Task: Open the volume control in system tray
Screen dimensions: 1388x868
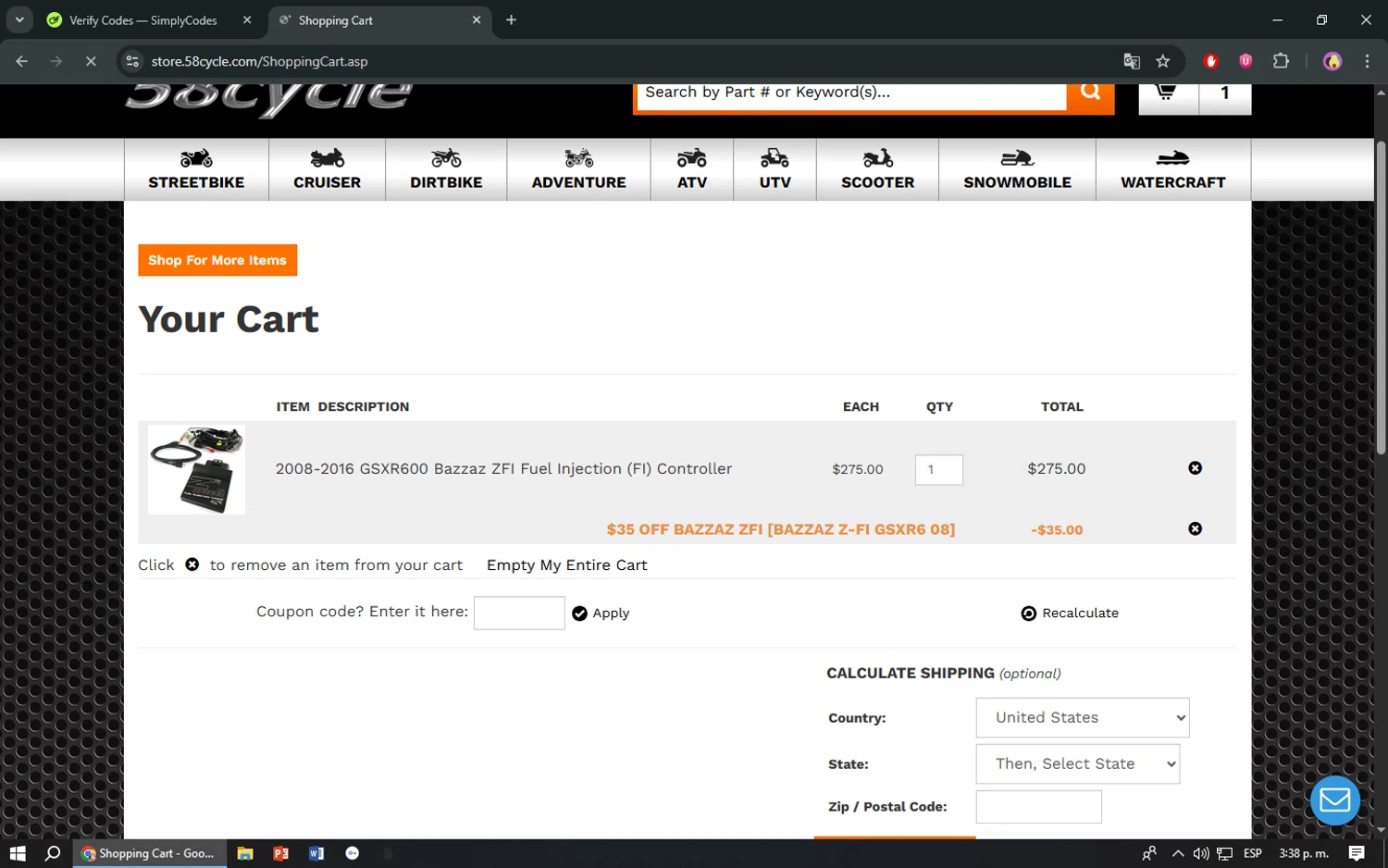Action: pyautogui.click(x=1201, y=853)
